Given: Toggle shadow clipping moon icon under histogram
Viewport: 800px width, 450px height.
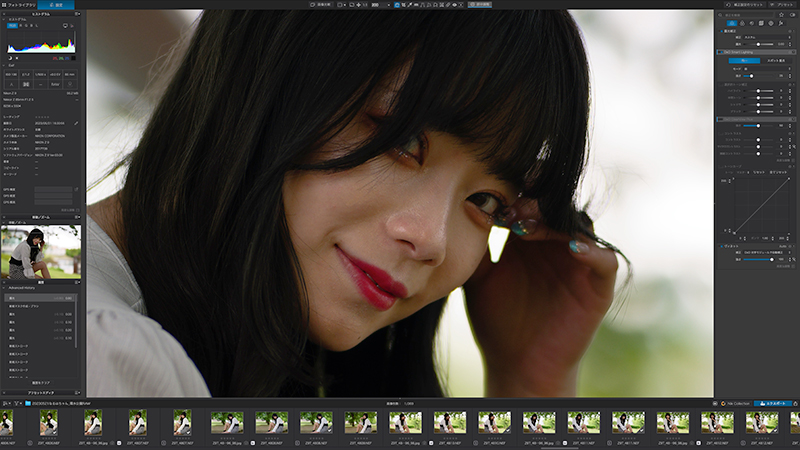Looking at the screenshot, I should point(10,58).
